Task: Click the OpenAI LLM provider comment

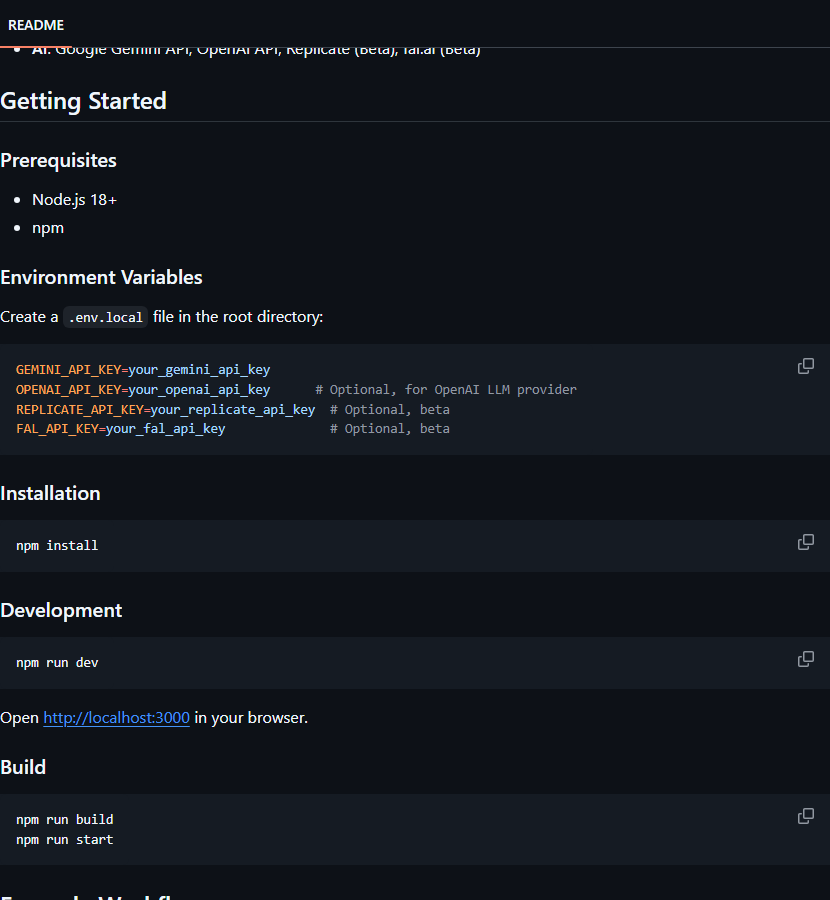Action: pyautogui.click(x=446, y=390)
